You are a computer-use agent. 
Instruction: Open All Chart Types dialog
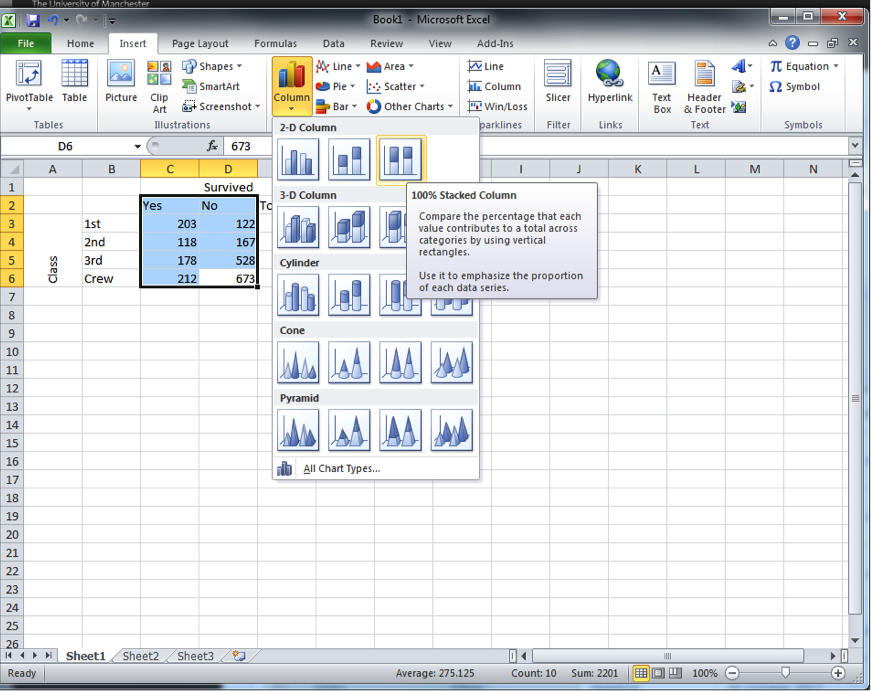(x=341, y=468)
